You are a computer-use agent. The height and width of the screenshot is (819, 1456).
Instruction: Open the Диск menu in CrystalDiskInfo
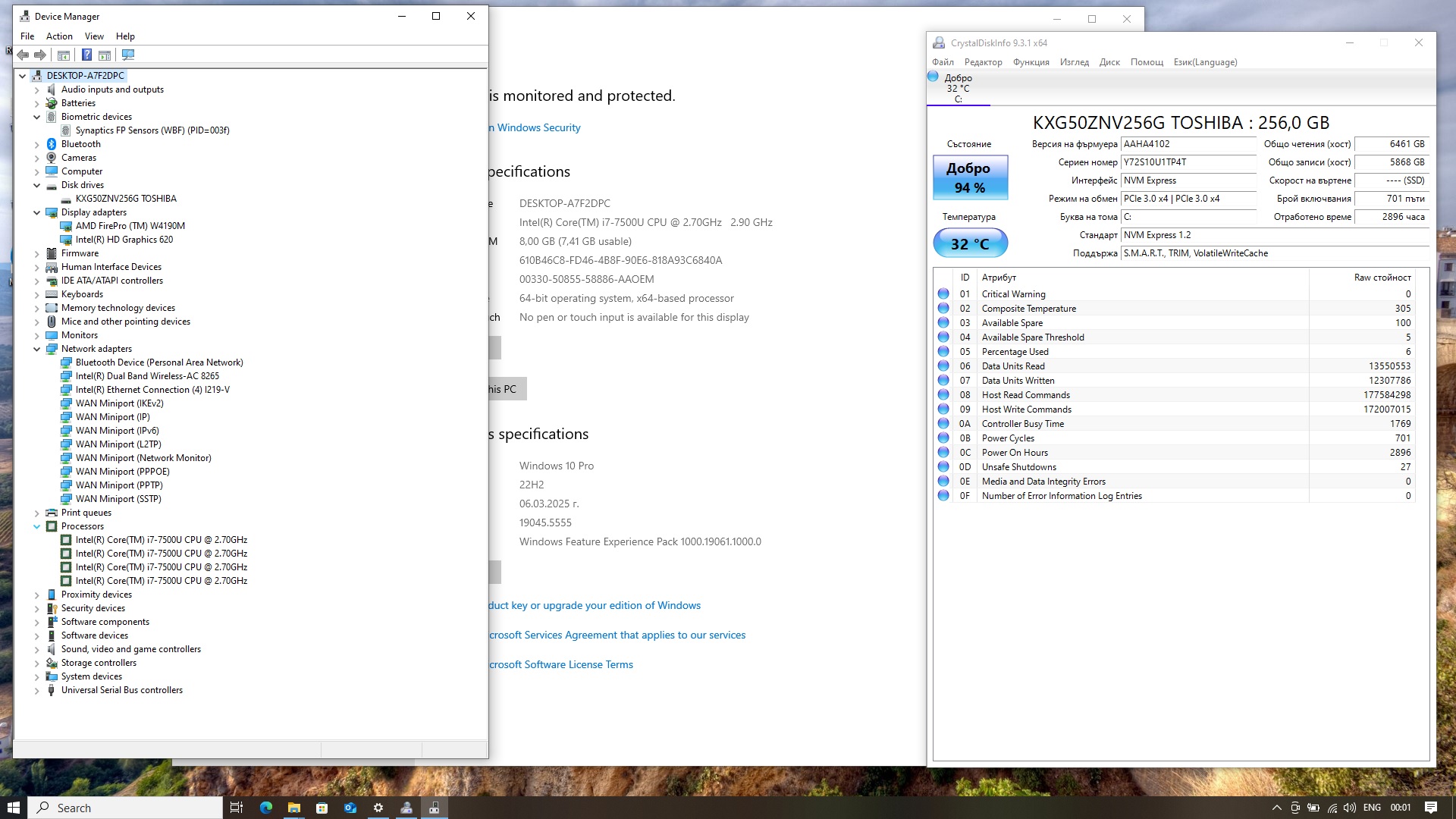(x=1109, y=62)
